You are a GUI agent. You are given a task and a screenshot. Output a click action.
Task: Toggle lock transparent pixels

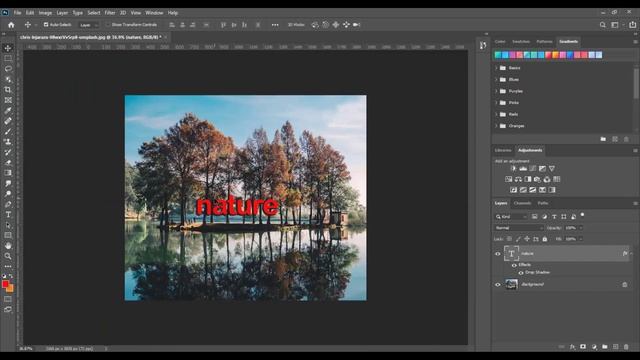[x=509, y=239]
